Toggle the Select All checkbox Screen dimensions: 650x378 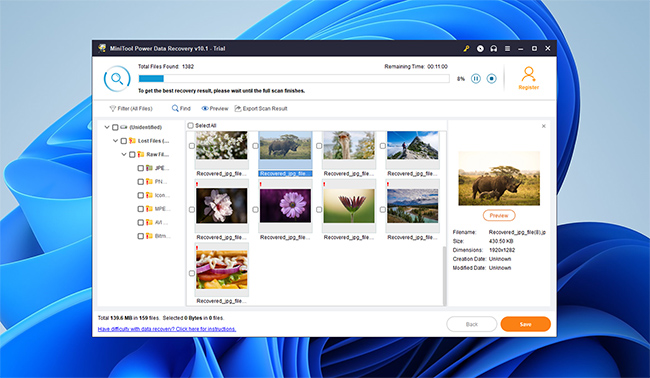(x=191, y=126)
